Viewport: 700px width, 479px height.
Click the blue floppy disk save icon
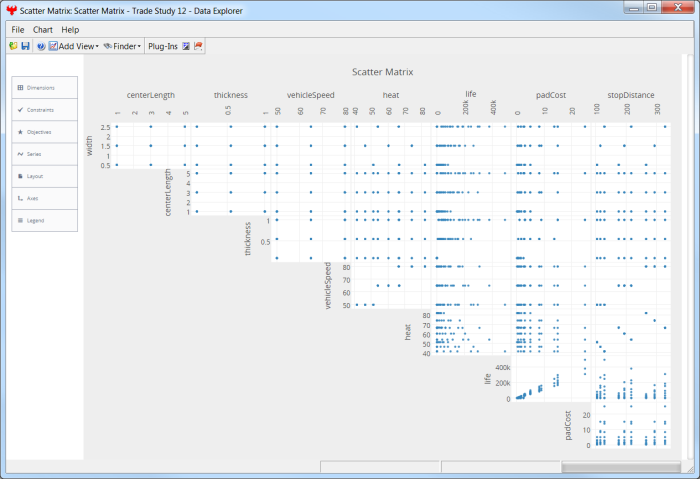25,46
